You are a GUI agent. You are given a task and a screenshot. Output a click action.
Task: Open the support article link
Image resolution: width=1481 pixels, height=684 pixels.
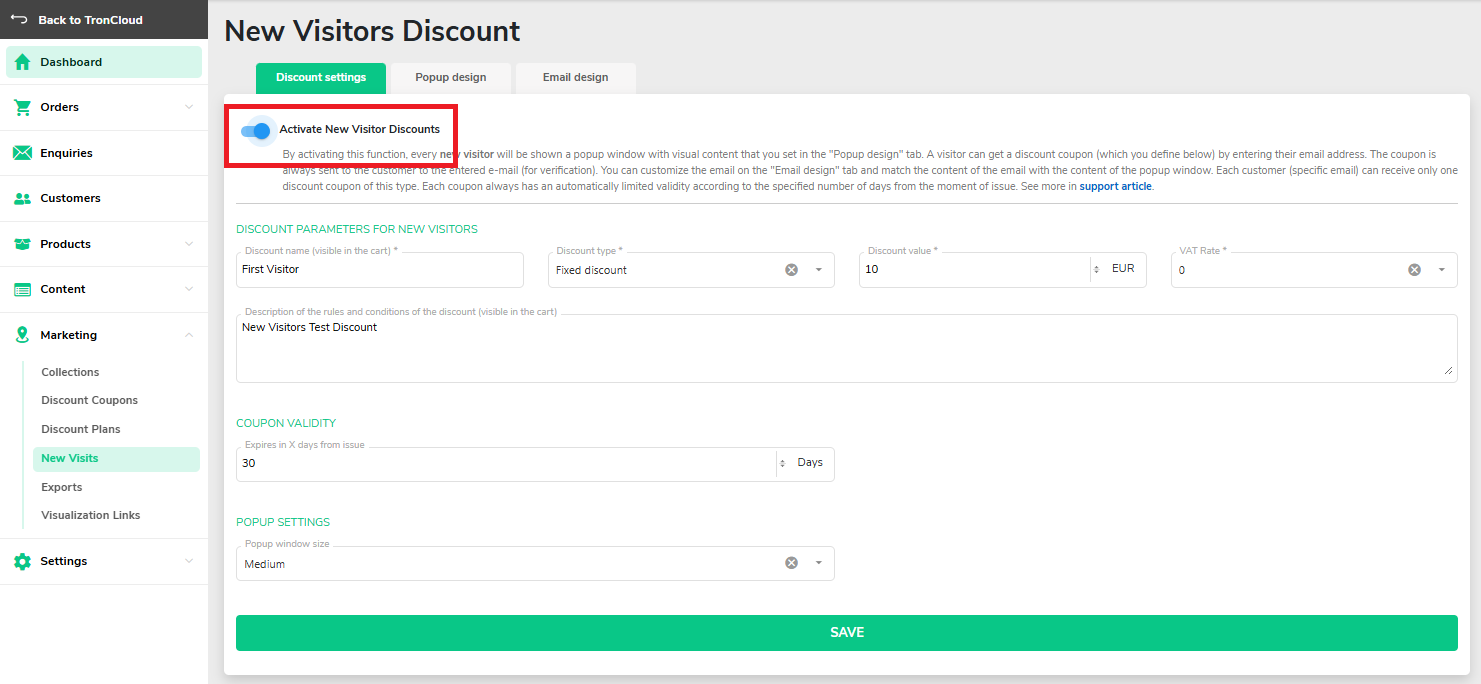point(1116,186)
